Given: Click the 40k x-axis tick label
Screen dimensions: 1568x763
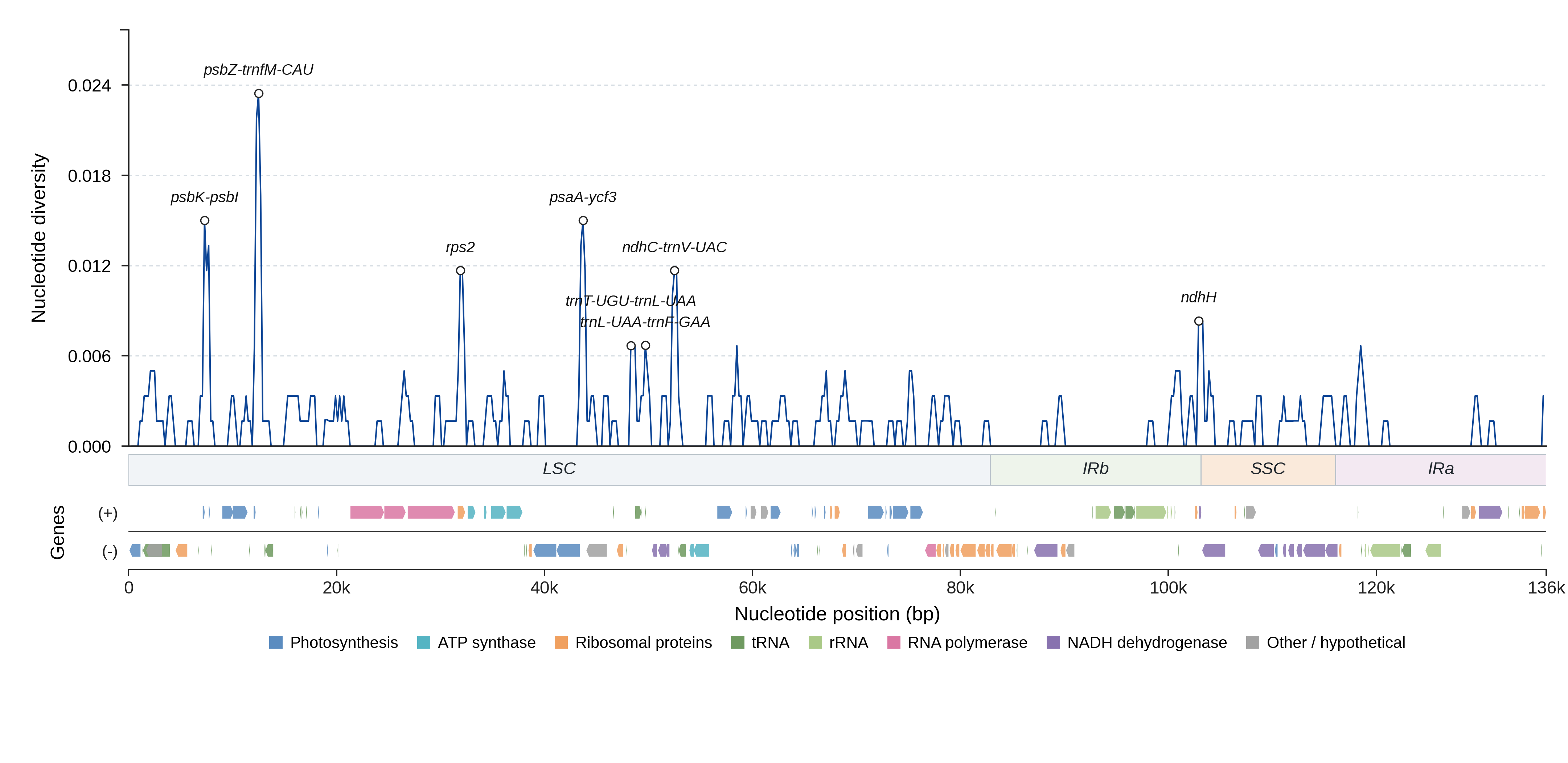Looking at the screenshot, I should (x=544, y=588).
